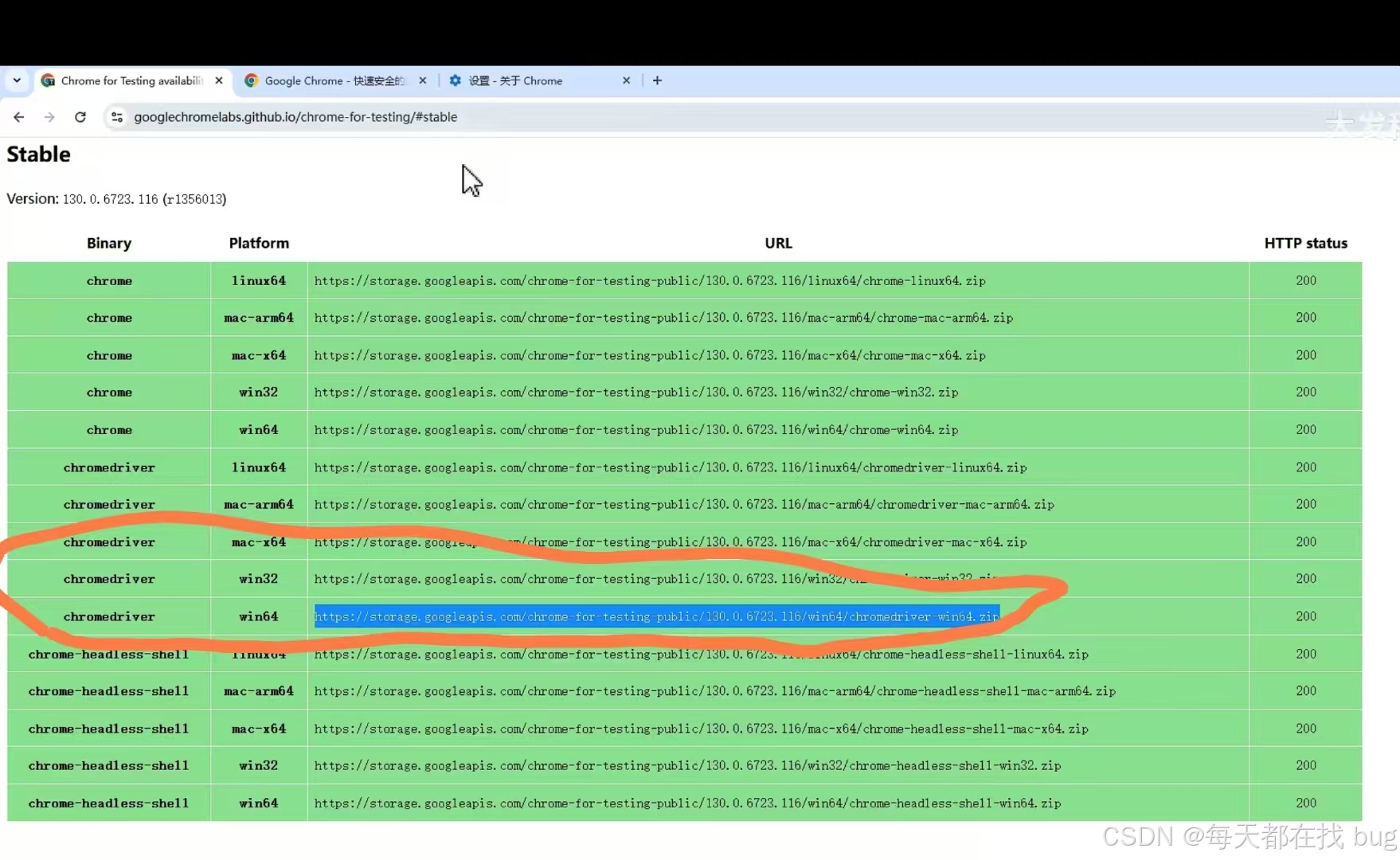Select chrome mac-x64 download URL
The width and height of the screenshot is (1400, 860).
(650, 355)
